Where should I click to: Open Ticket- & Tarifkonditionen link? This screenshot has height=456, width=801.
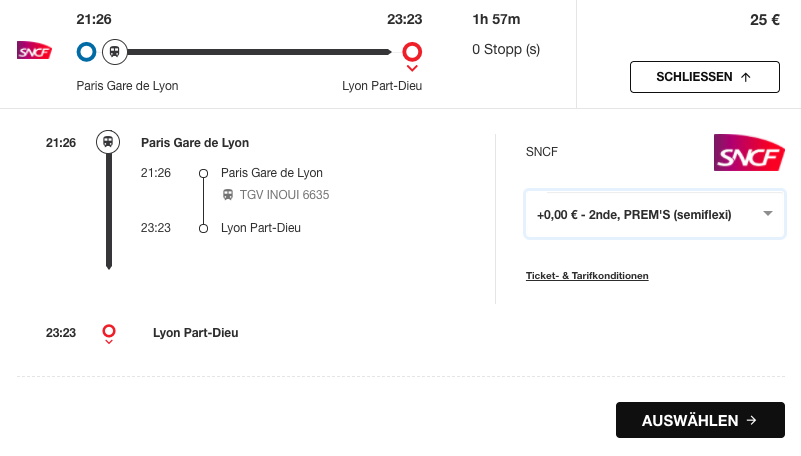pyautogui.click(x=587, y=276)
